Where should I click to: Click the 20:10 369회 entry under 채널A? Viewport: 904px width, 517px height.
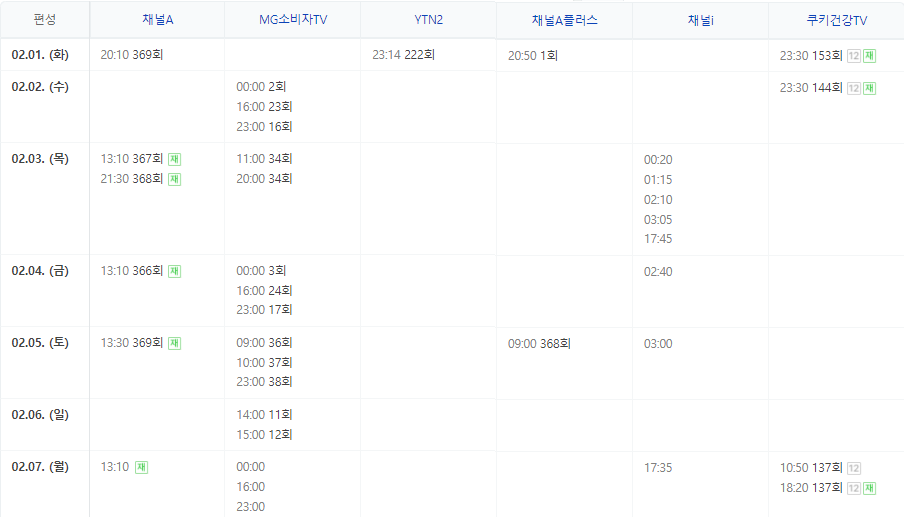tap(131, 55)
